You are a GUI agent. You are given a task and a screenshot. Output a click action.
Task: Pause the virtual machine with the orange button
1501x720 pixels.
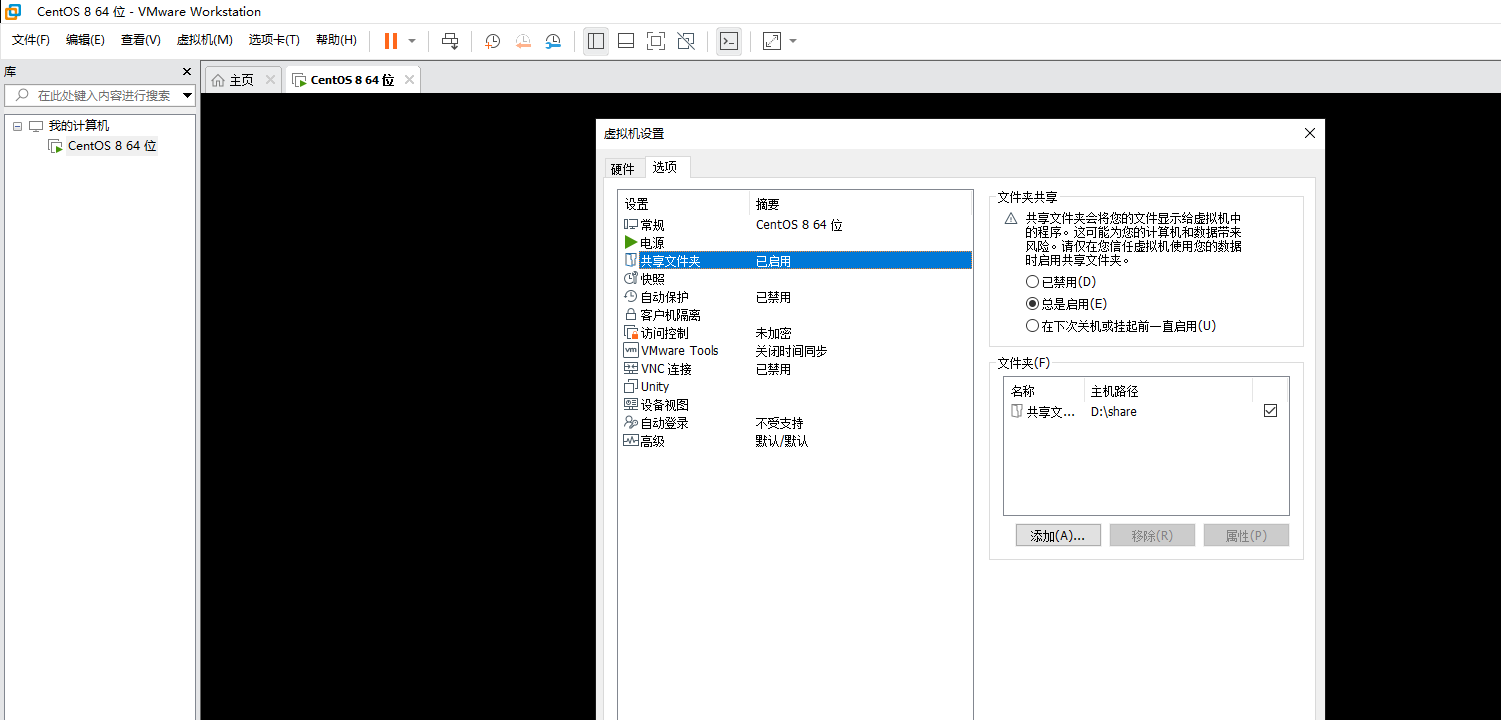tap(391, 41)
